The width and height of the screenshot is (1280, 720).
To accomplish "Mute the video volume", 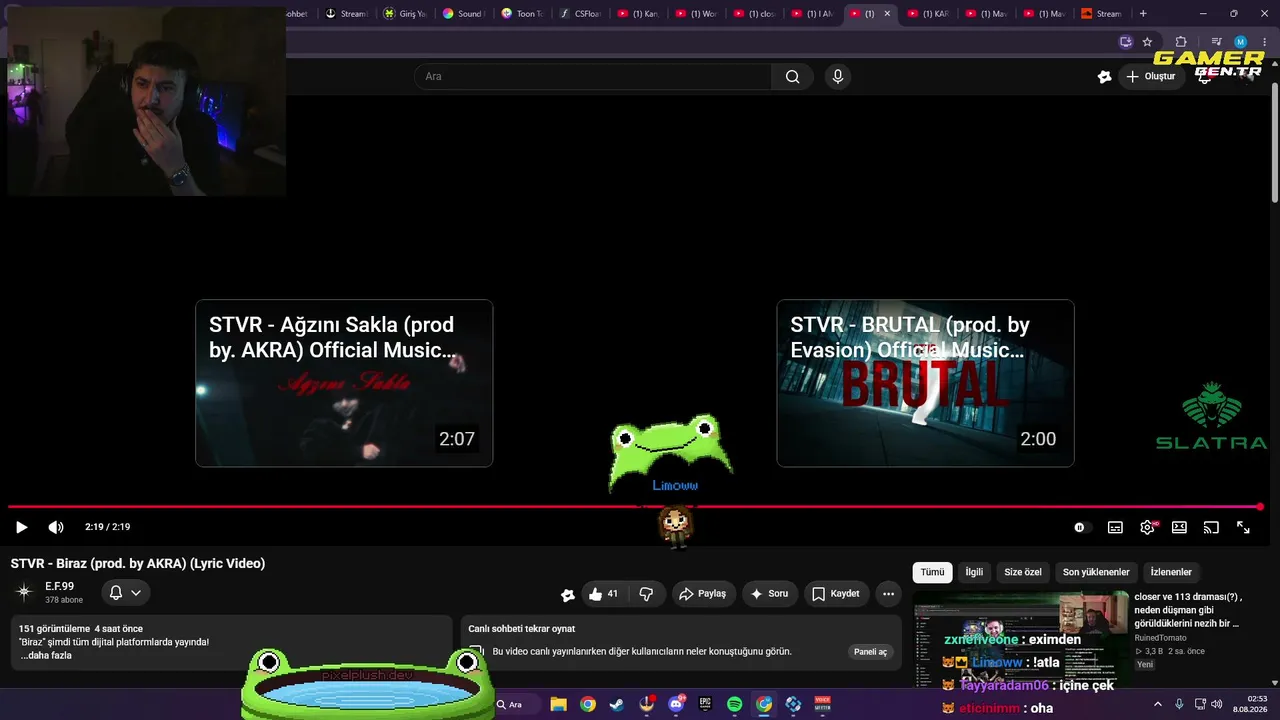I will coord(56,527).
